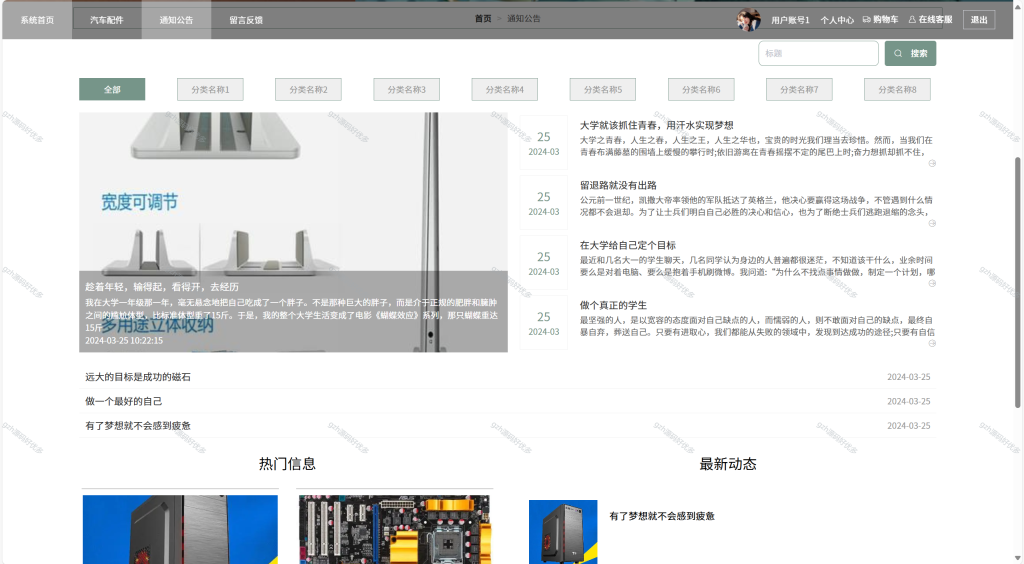Click the user avatar picture
This screenshot has height=564, width=1024.
(x=748, y=20)
